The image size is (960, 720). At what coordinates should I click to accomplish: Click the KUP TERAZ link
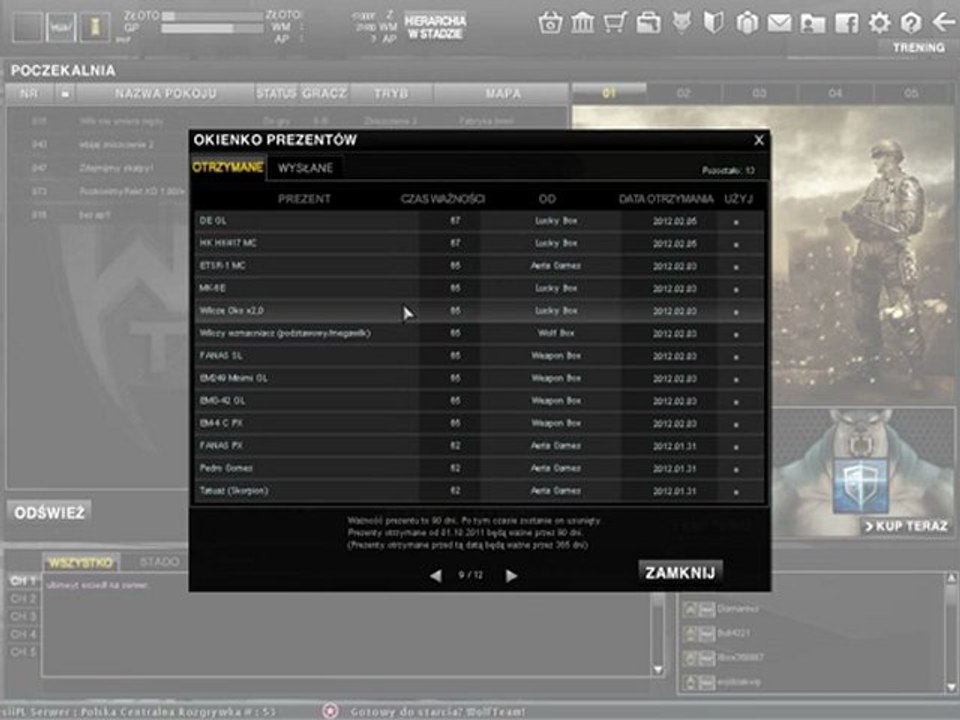click(906, 527)
